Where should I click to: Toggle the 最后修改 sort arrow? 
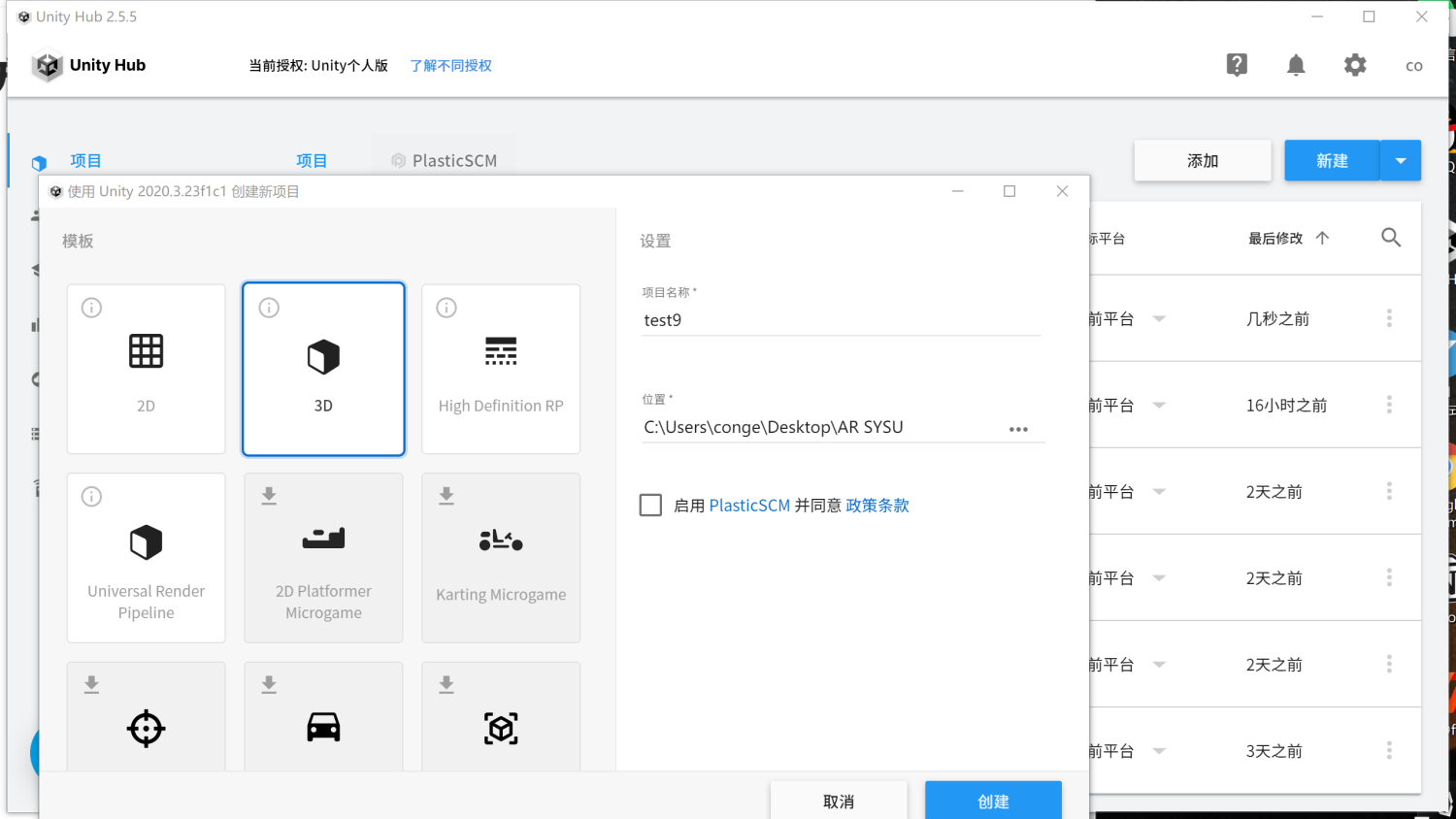point(1322,238)
